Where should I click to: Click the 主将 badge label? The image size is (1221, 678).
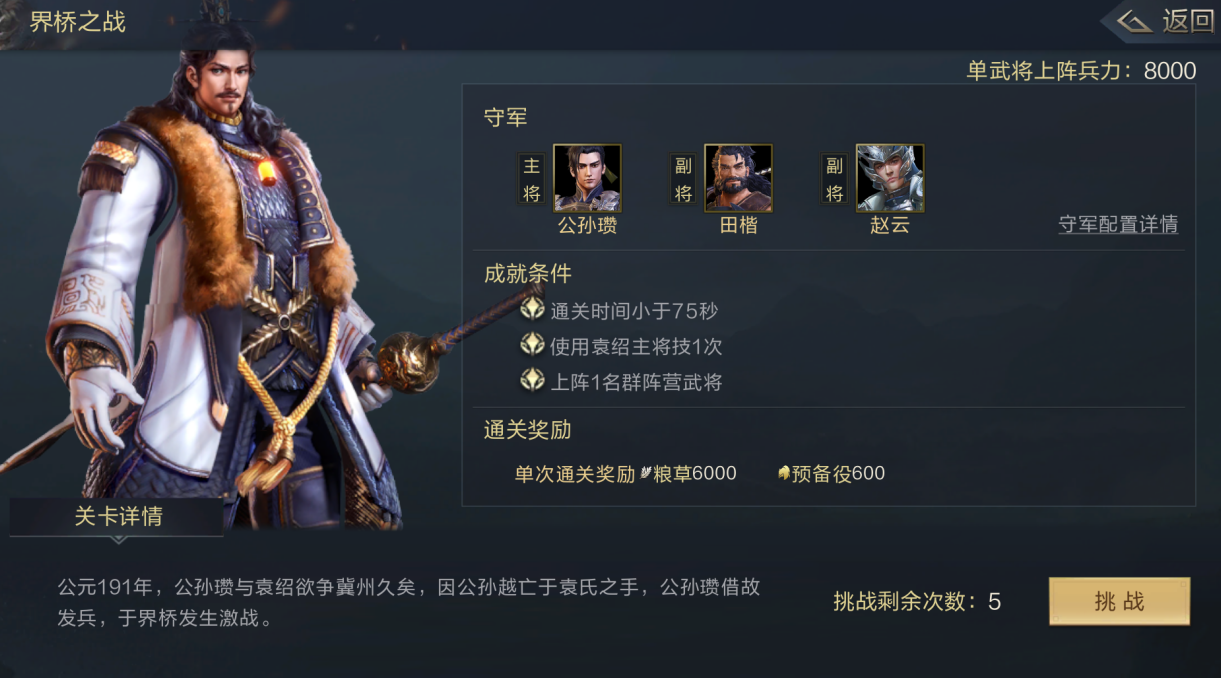532,179
